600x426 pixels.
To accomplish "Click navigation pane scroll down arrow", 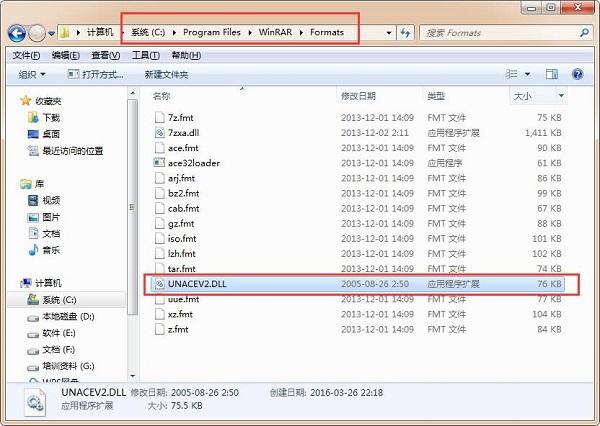I will point(133,376).
